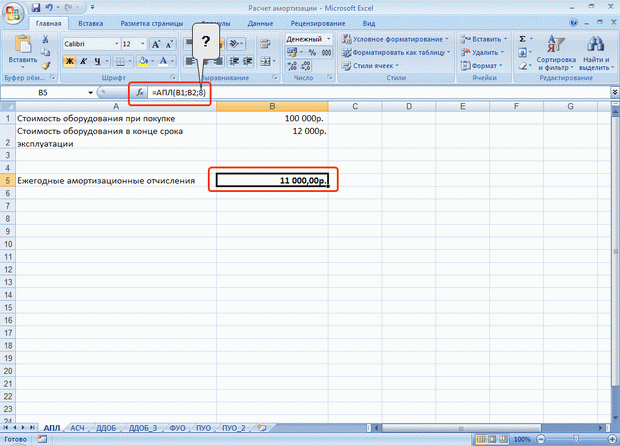Viewport: 620px width, 446px height.
Task: Increase indent in cell
Action: coord(248,61)
